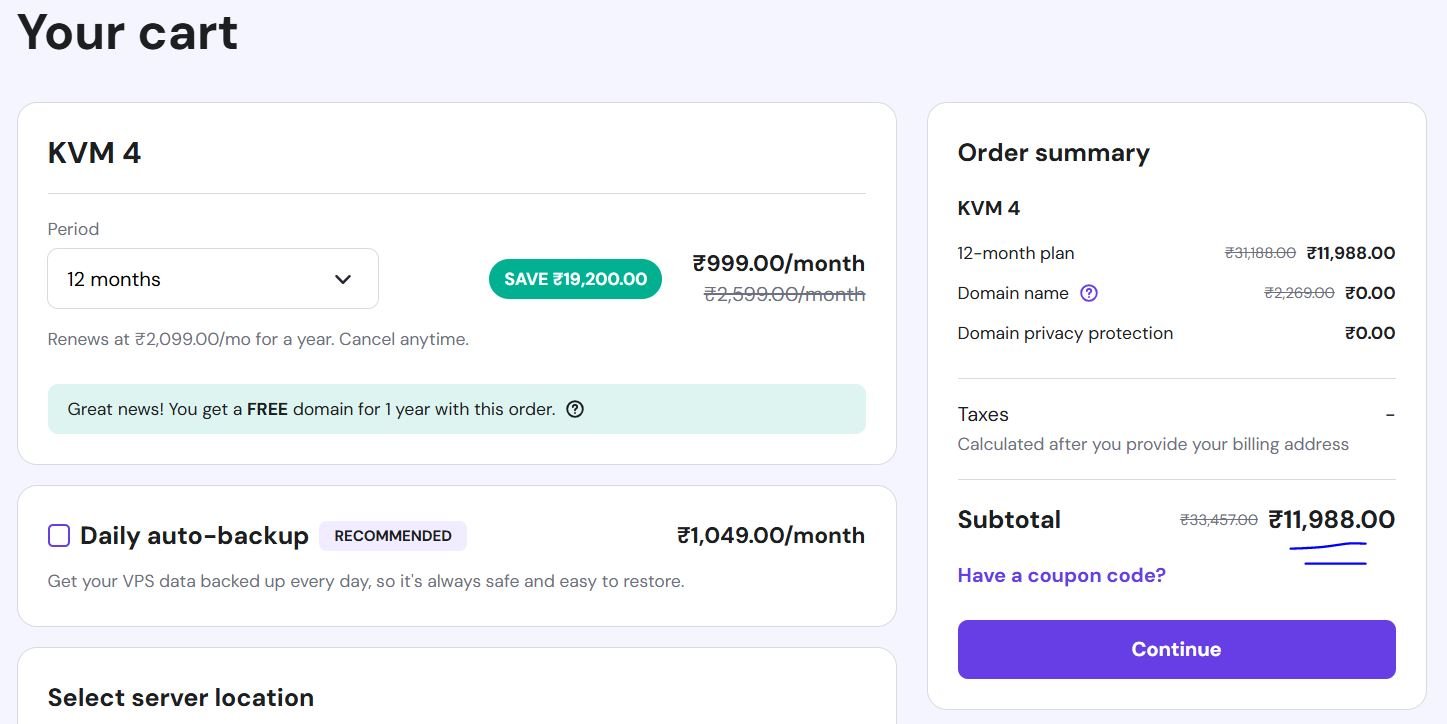Click the ₹1,049.00/month backup price
Viewport: 1447px width, 724px height.
coord(770,536)
